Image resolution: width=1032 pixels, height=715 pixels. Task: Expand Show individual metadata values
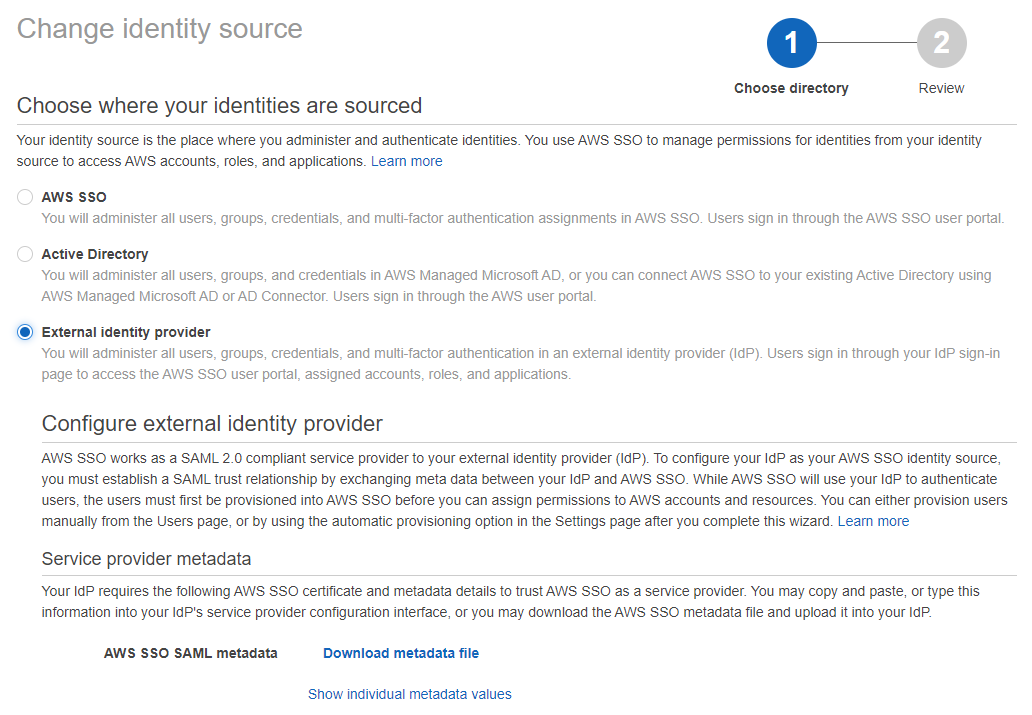[x=409, y=694]
